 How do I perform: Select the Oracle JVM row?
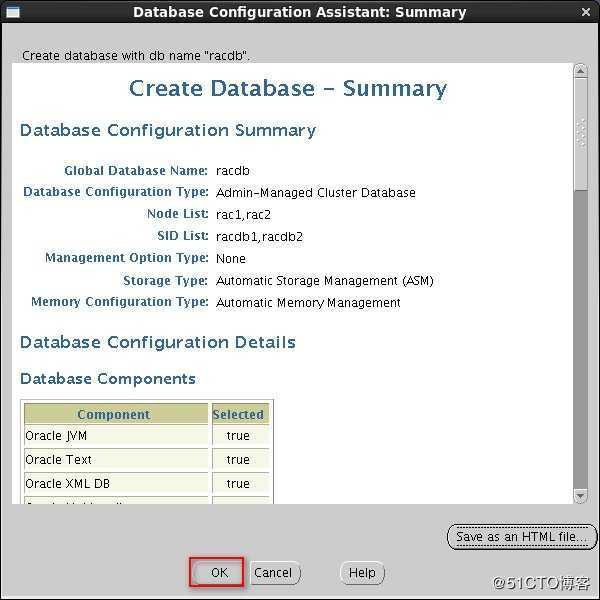(147, 436)
